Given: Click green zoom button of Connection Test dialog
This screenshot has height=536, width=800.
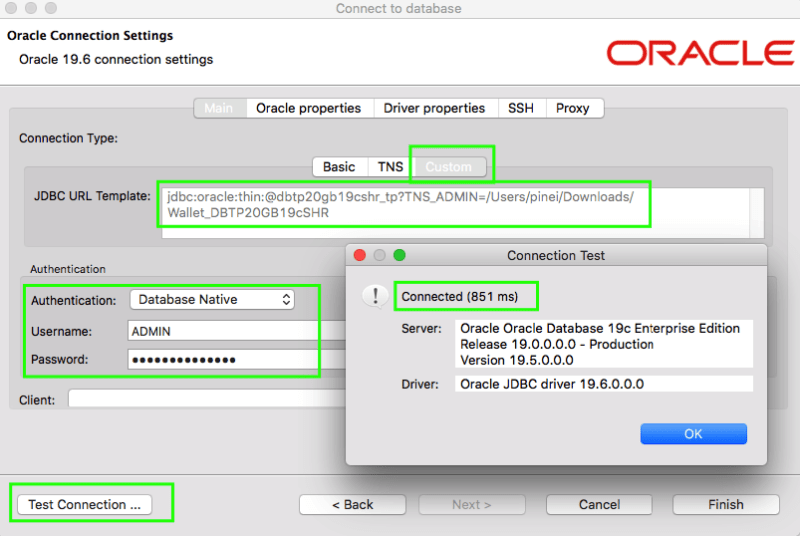Looking at the screenshot, I should tap(399, 255).
